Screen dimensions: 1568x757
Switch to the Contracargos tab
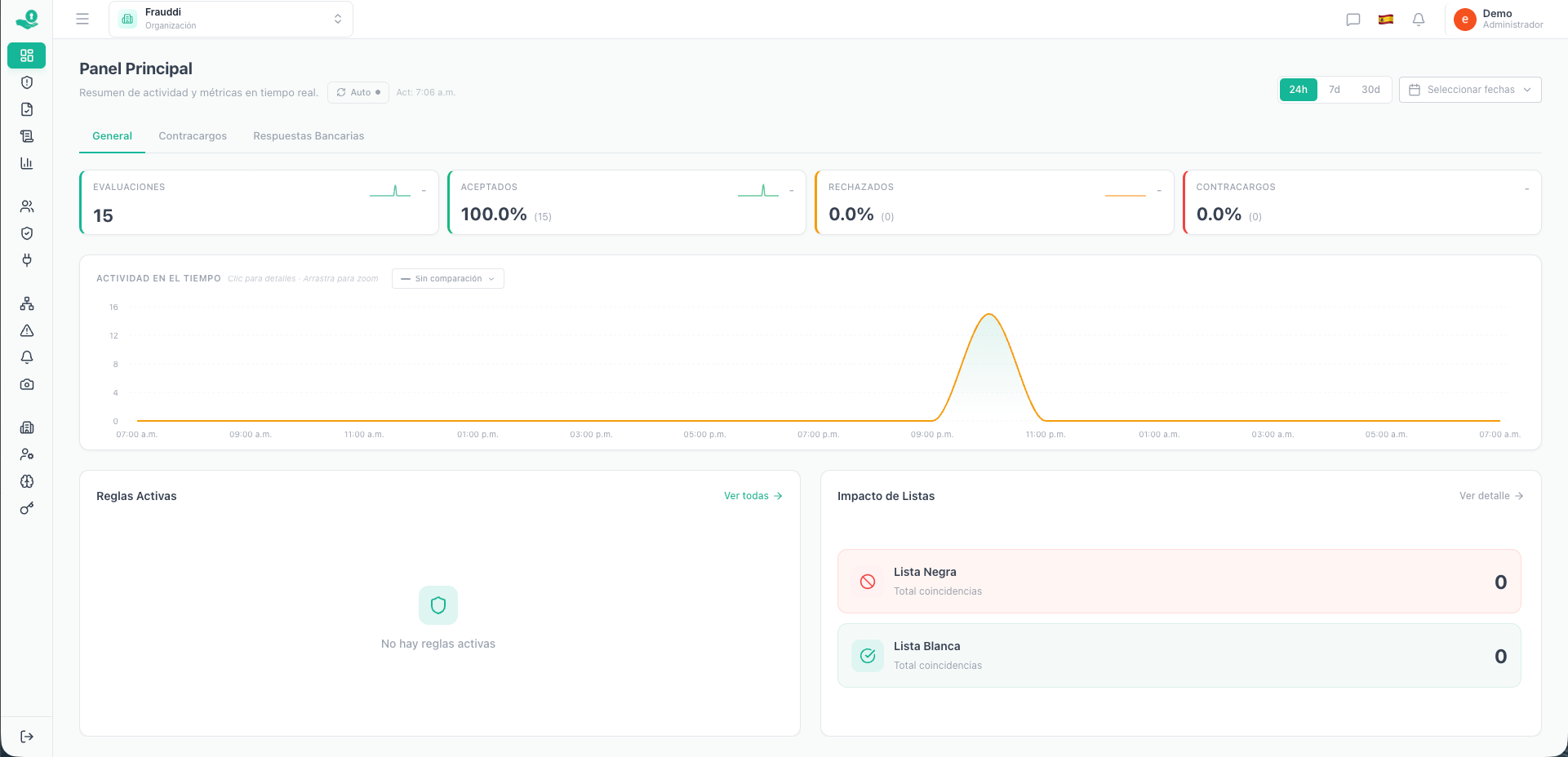pos(193,135)
